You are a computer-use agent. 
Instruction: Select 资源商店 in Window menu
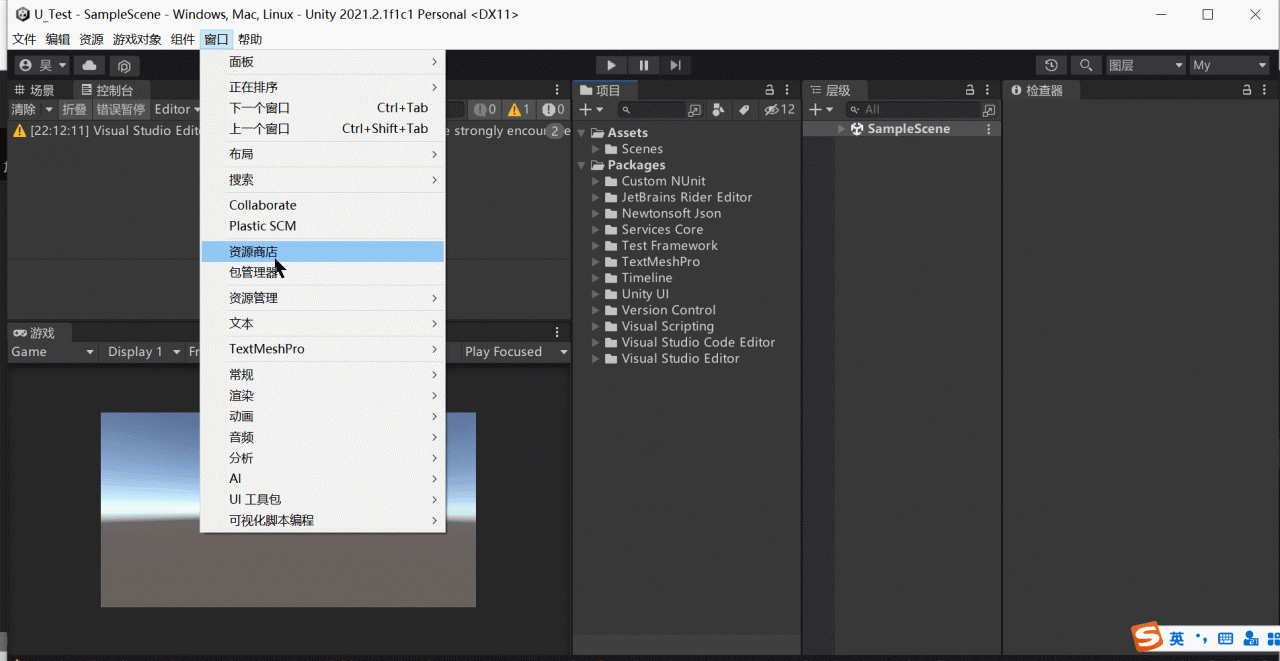(x=322, y=252)
